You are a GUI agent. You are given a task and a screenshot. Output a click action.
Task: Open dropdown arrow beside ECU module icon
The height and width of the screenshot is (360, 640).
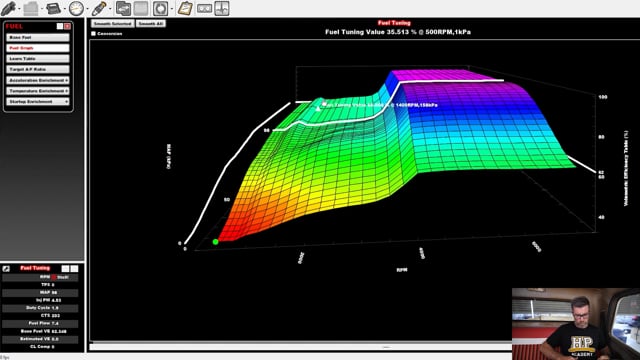tap(64, 9)
